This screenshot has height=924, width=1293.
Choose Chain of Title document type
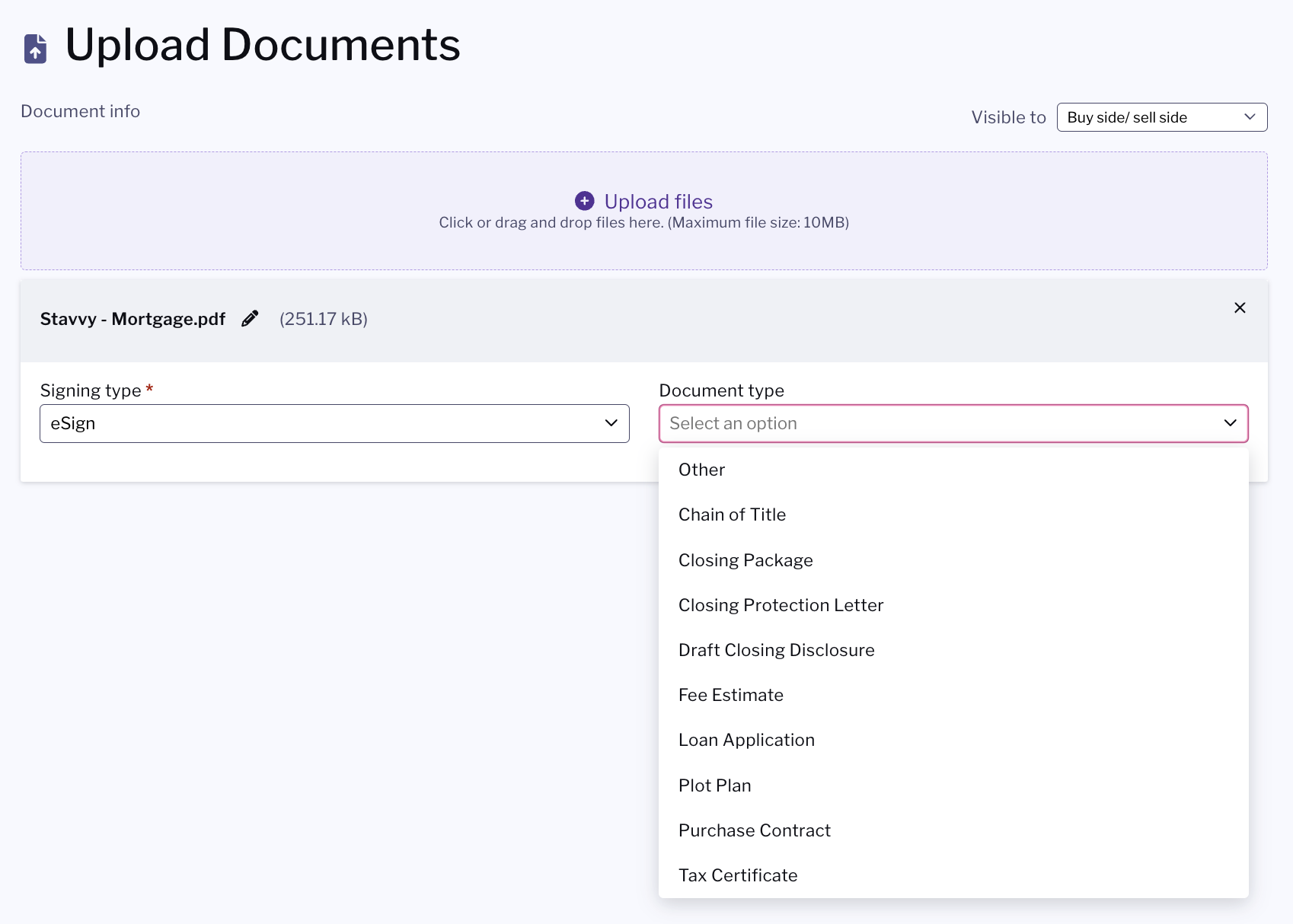click(953, 515)
